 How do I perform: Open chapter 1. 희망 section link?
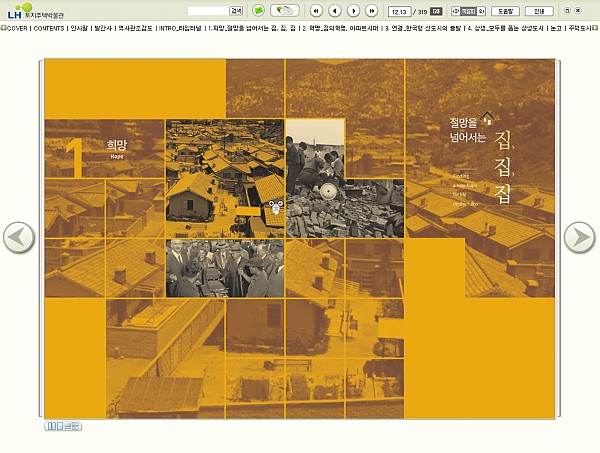point(252,28)
